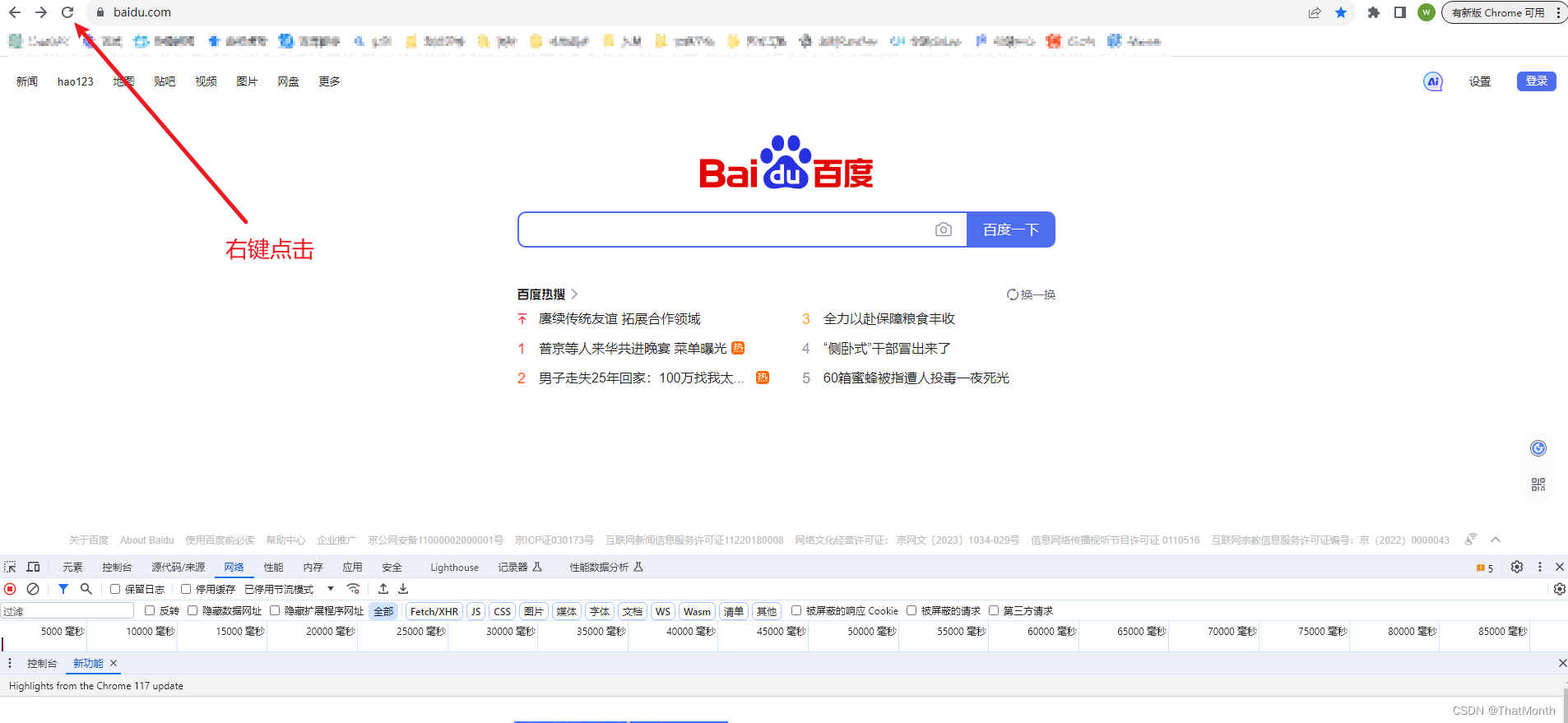Open network panel settings gear
The image size is (1568, 723).
(x=1559, y=589)
